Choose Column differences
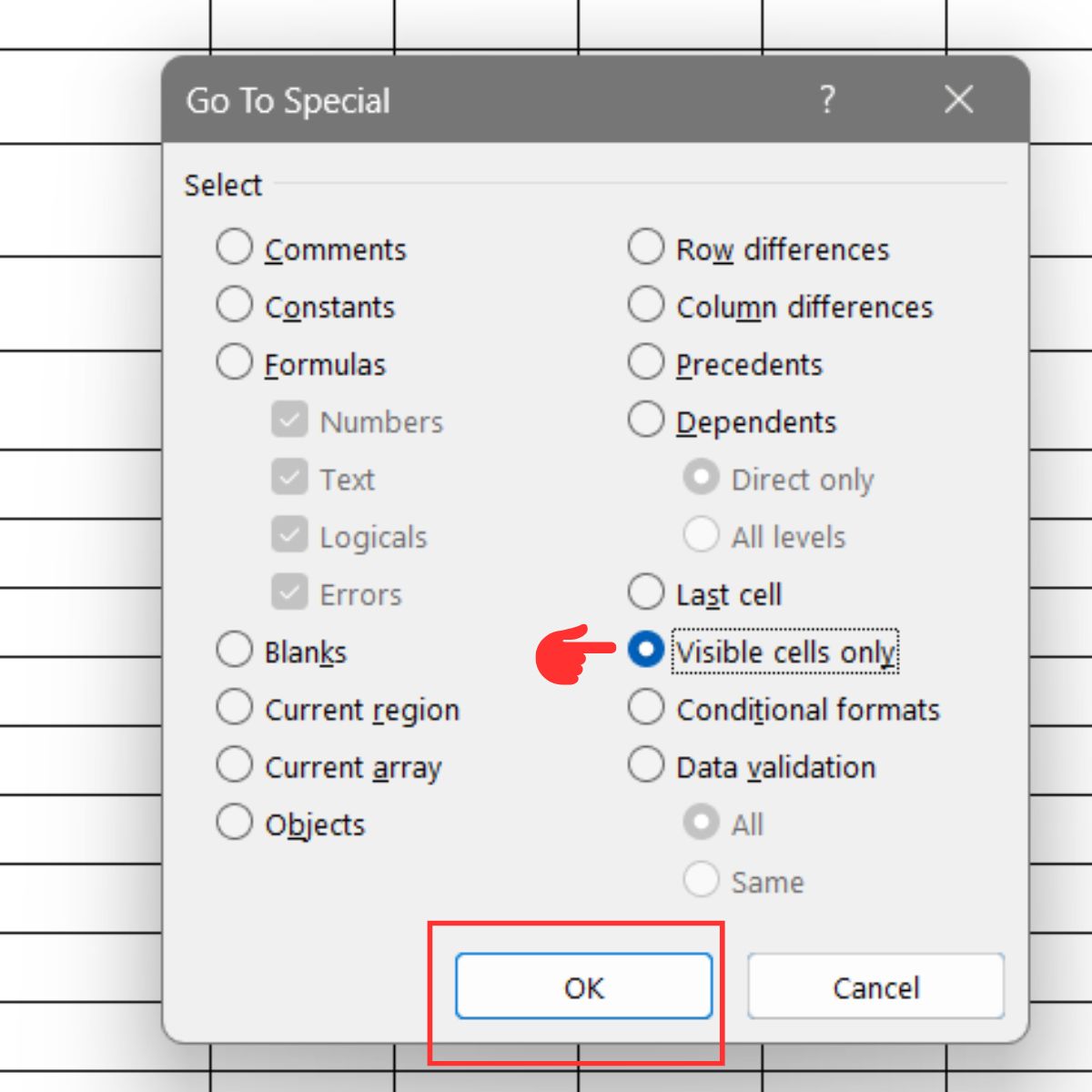 pyautogui.click(x=646, y=304)
